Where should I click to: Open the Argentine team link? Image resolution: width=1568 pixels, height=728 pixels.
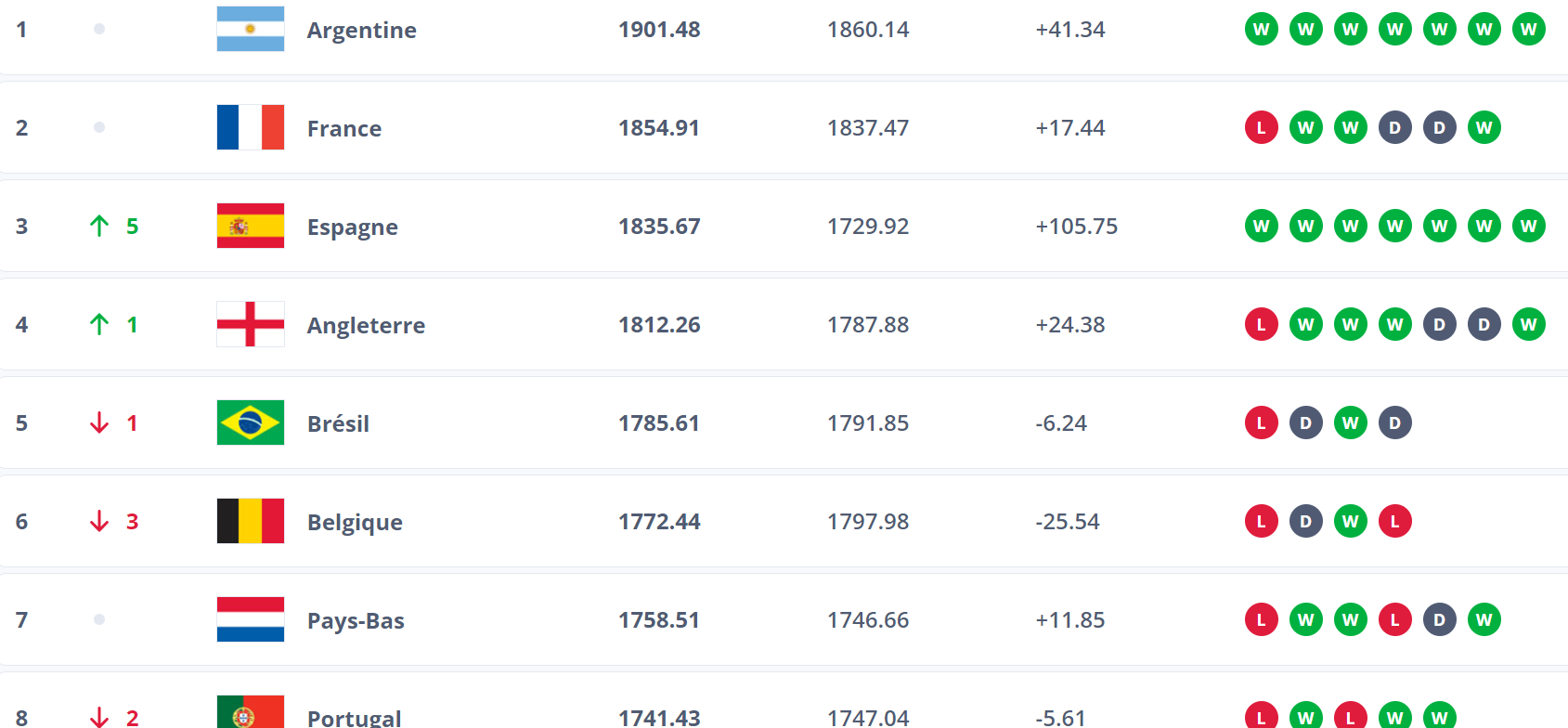pyautogui.click(x=361, y=30)
